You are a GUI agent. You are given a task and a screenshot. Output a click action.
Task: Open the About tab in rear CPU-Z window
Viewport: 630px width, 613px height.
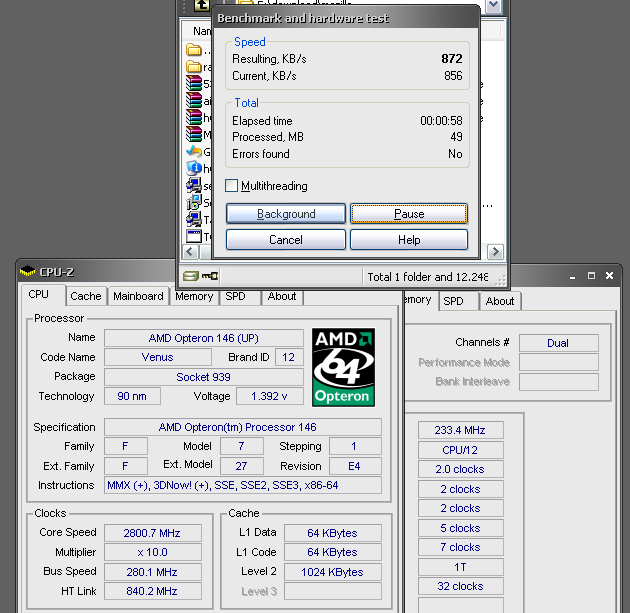[499, 301]
